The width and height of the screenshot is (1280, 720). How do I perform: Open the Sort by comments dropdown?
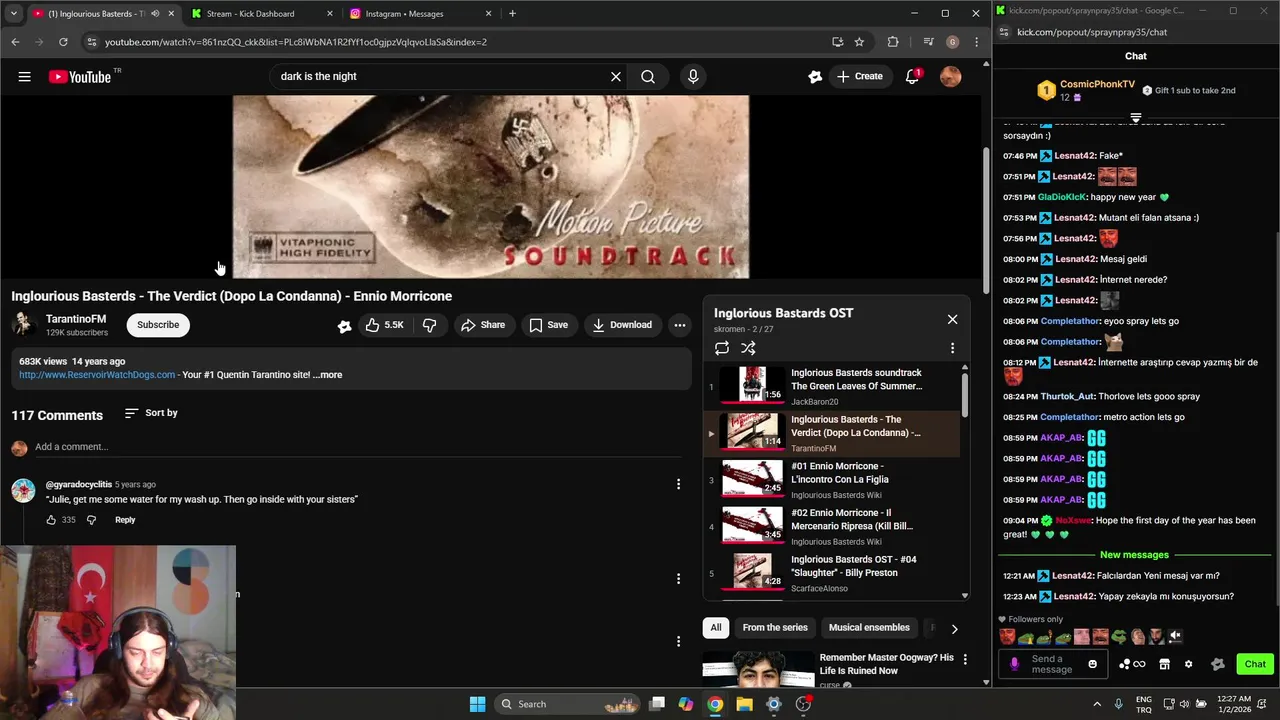coord(151,413)
